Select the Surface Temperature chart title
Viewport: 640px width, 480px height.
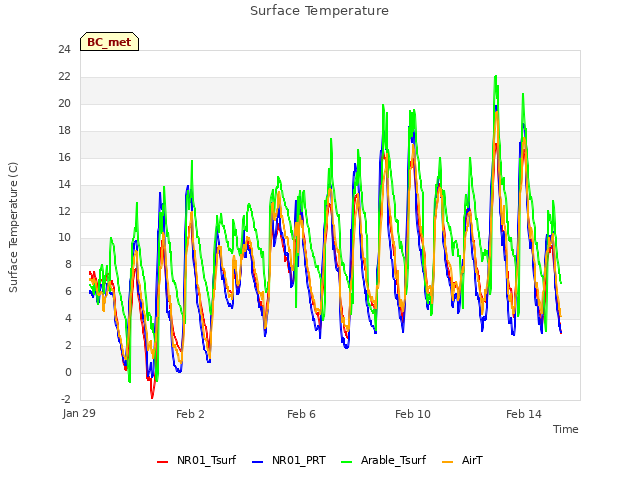click(319, 11)
